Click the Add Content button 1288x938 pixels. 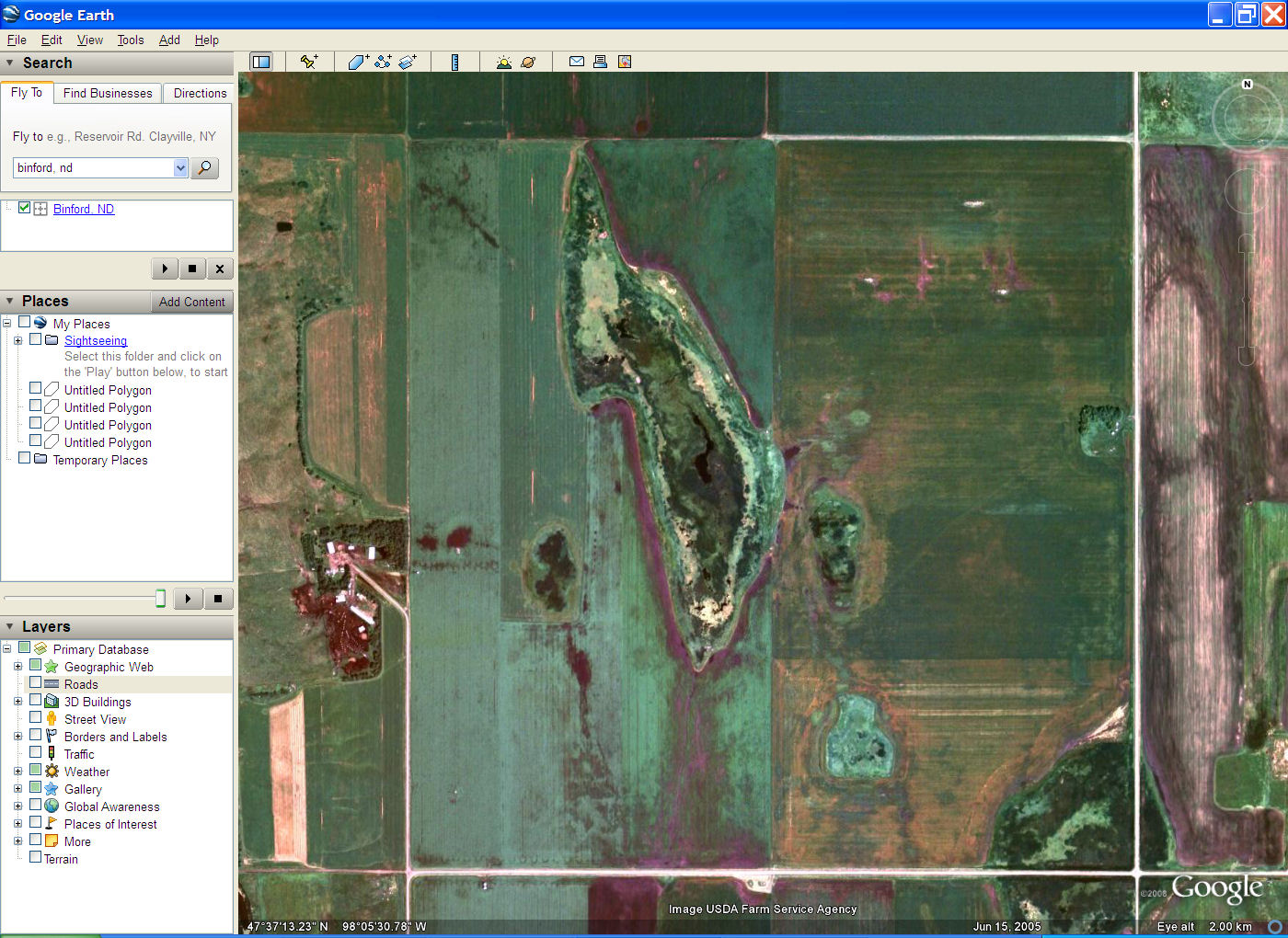(191, 302)
